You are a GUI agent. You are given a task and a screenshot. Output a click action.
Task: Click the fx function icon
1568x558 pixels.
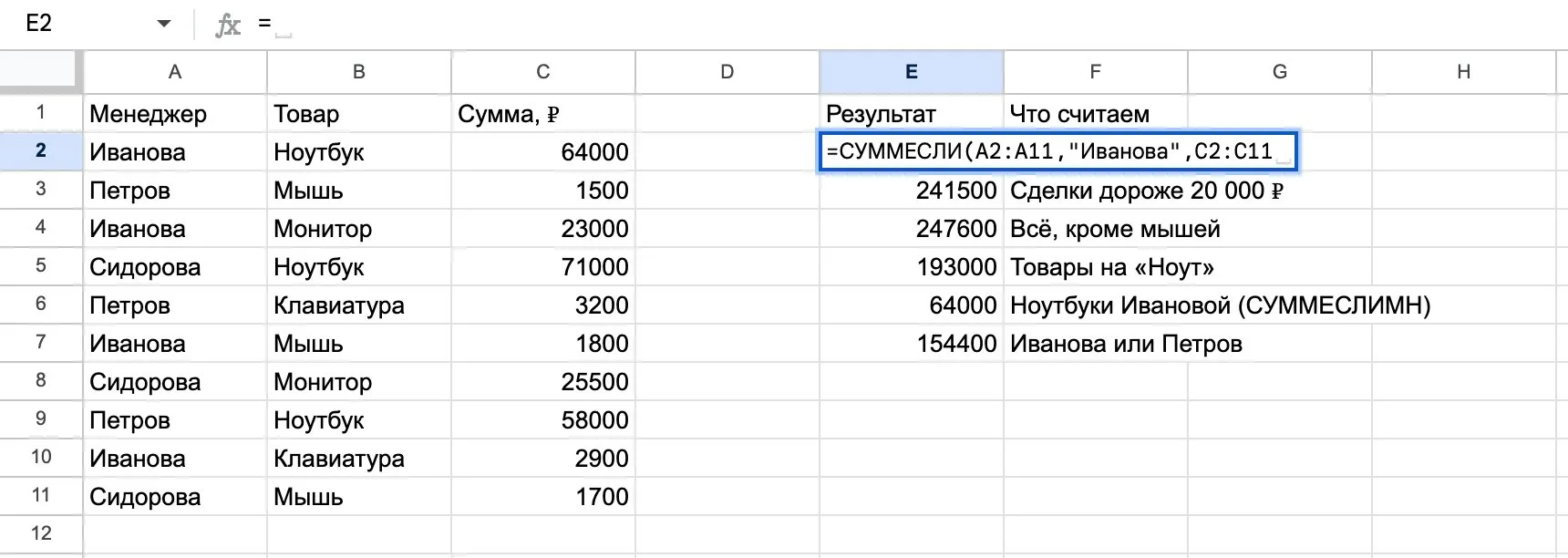coord(228,25)
